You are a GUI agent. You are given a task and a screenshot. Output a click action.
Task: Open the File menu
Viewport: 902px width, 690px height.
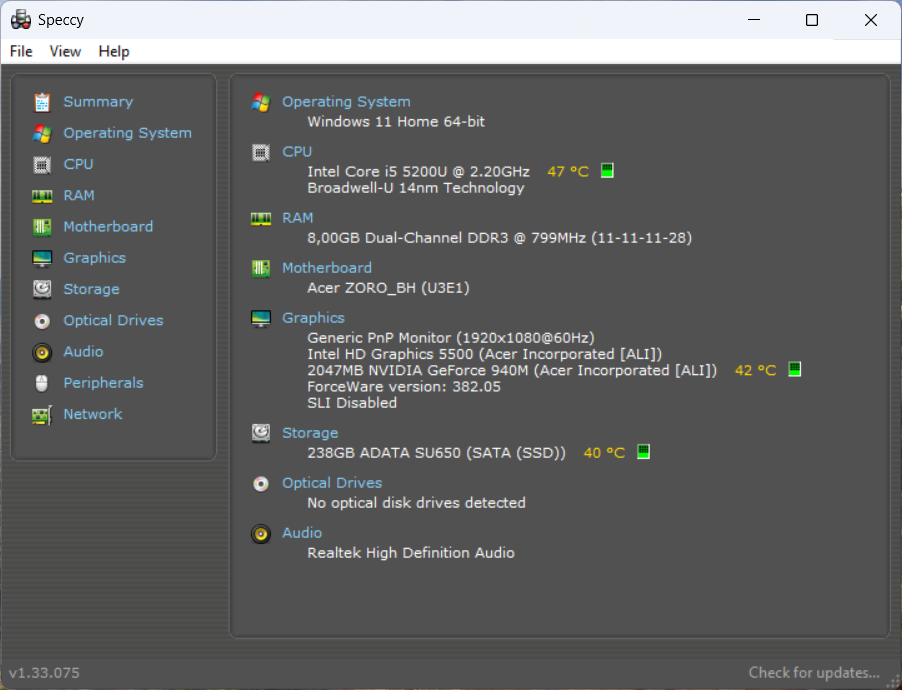point(20,51)
